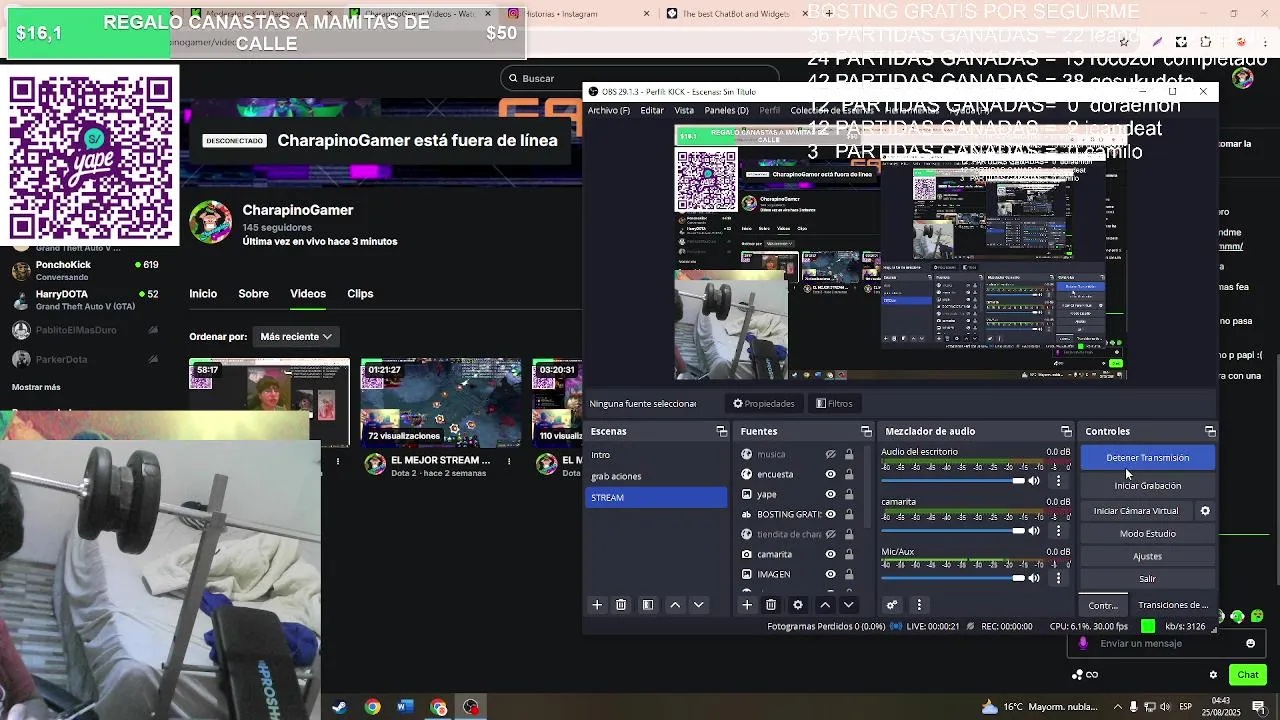Enable Modo Estudio in OBS
The width and height of the screenshot is (1280, 720).
1148,534
